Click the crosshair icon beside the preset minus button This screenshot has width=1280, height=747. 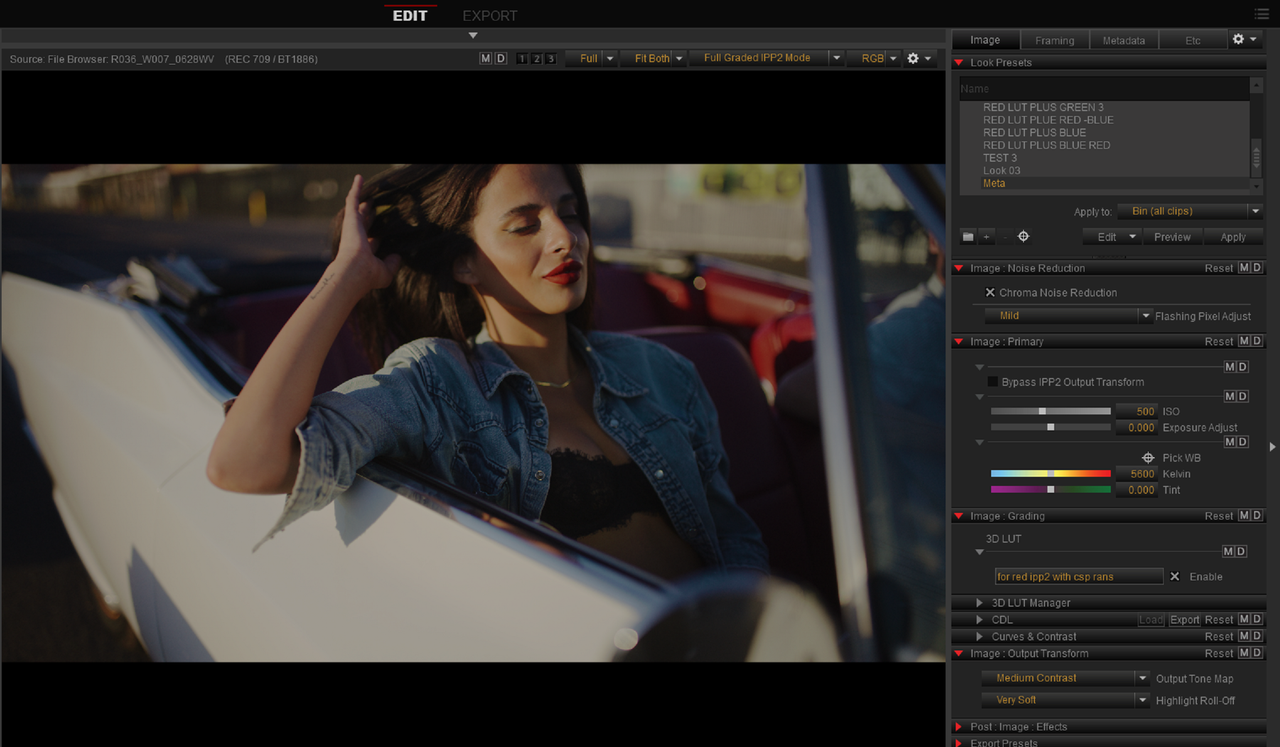1023,237
